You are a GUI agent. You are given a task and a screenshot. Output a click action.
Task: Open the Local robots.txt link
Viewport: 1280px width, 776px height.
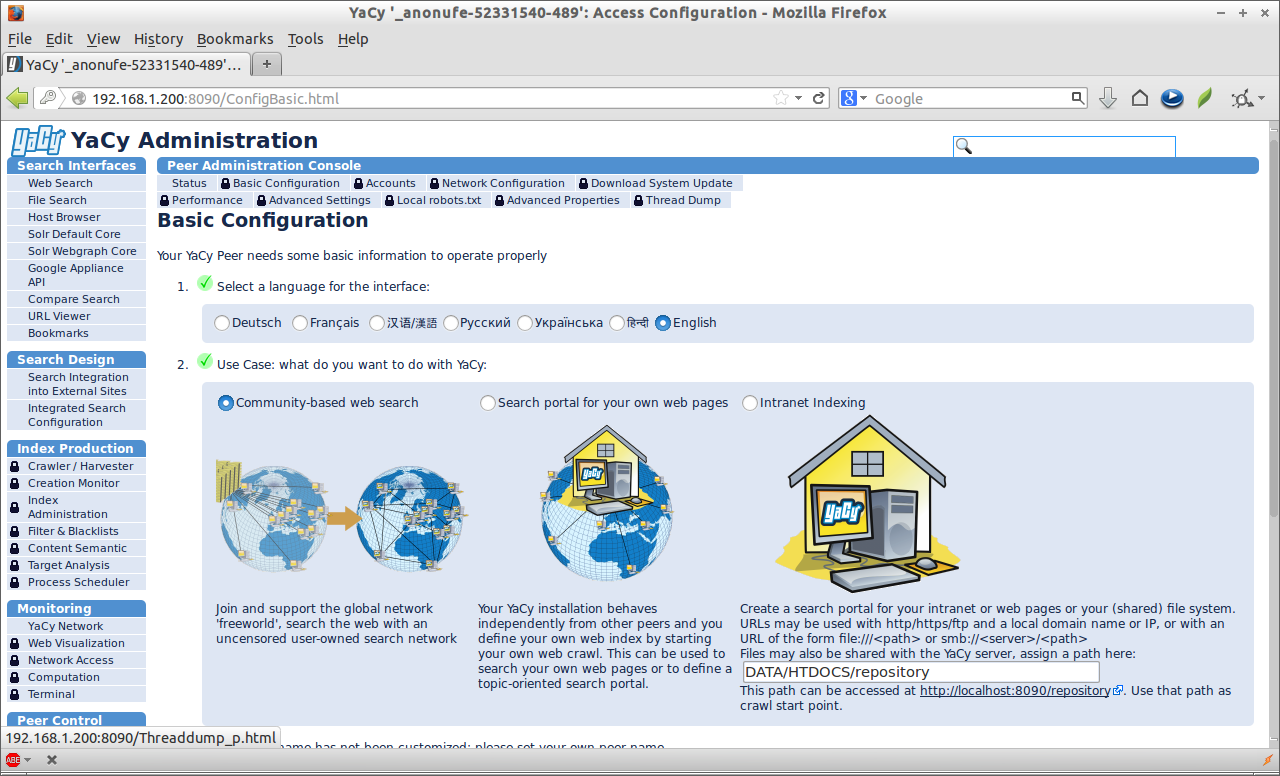point(438,200)
